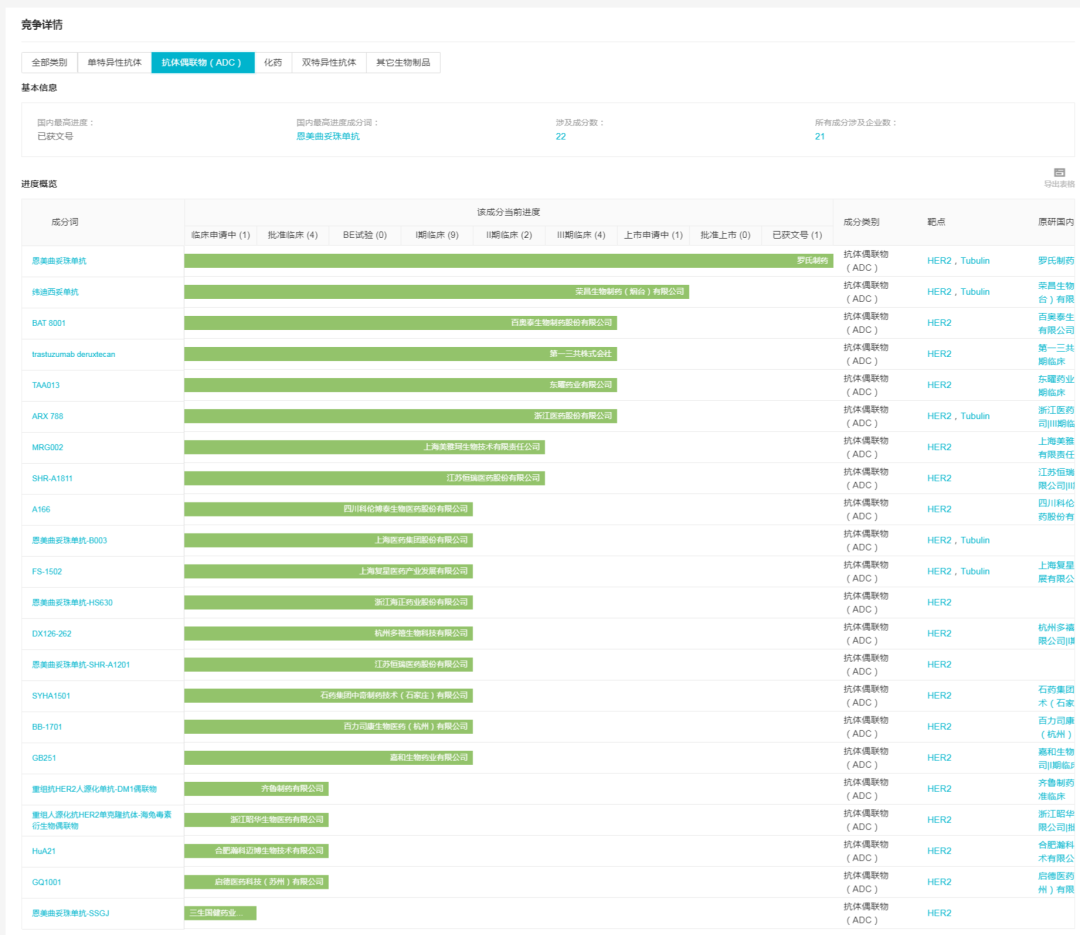The width and height of the screenshot is (1080, 935).
Task: Click the 罗氏制药 progress bar
Action: point(508,260)
